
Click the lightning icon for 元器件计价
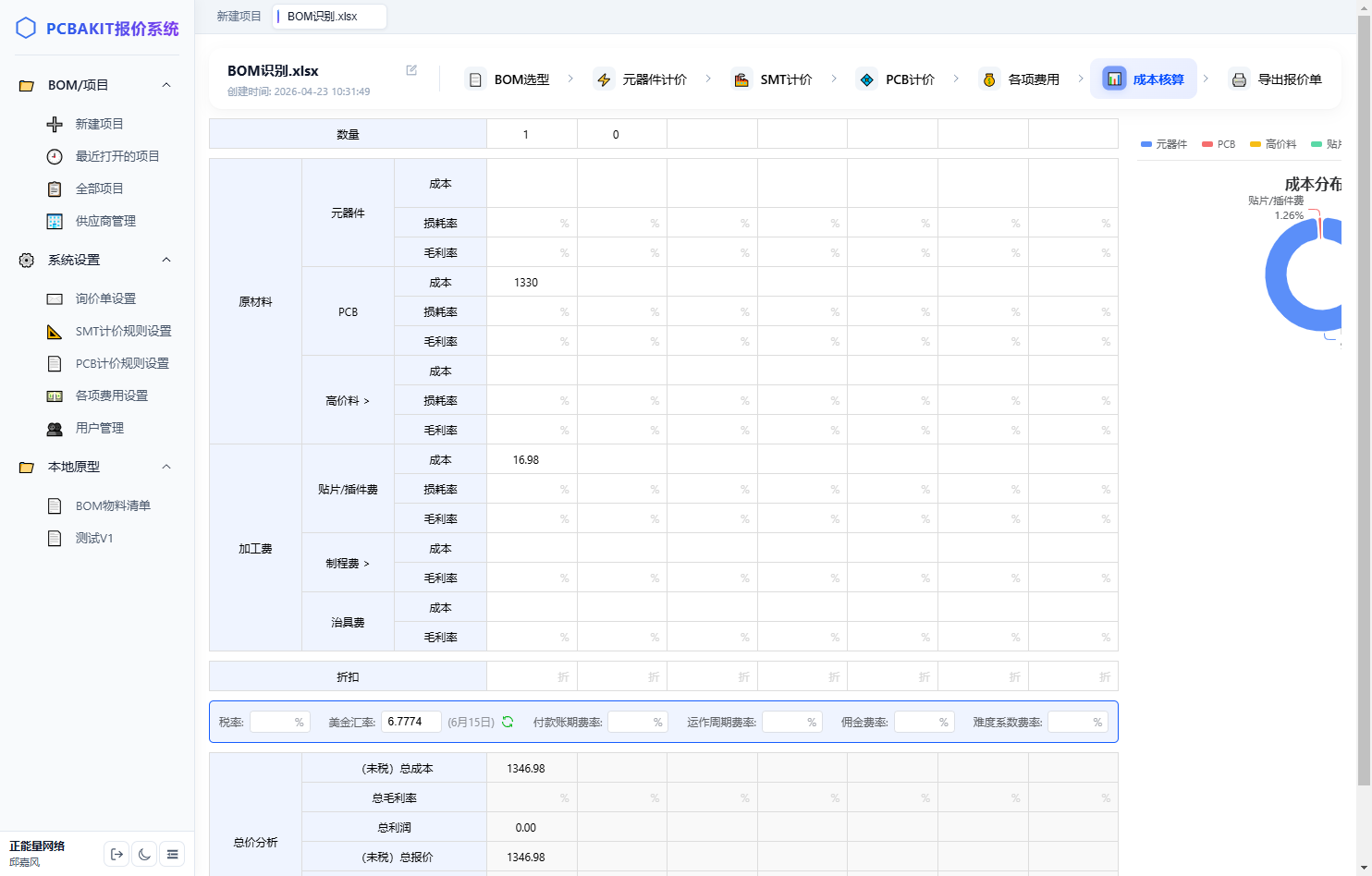point(604,79)
